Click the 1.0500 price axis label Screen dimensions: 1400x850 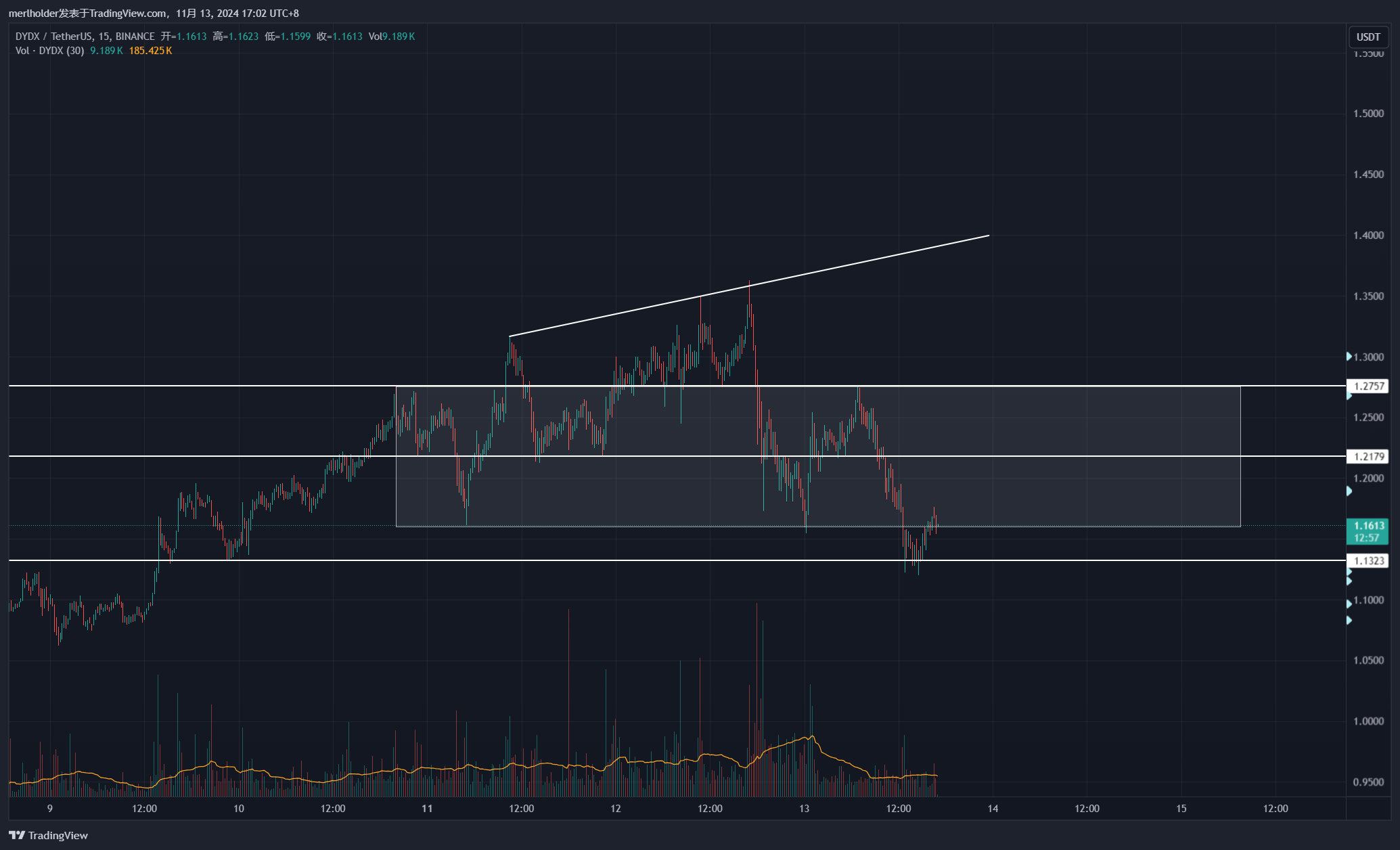point(1368,661)
